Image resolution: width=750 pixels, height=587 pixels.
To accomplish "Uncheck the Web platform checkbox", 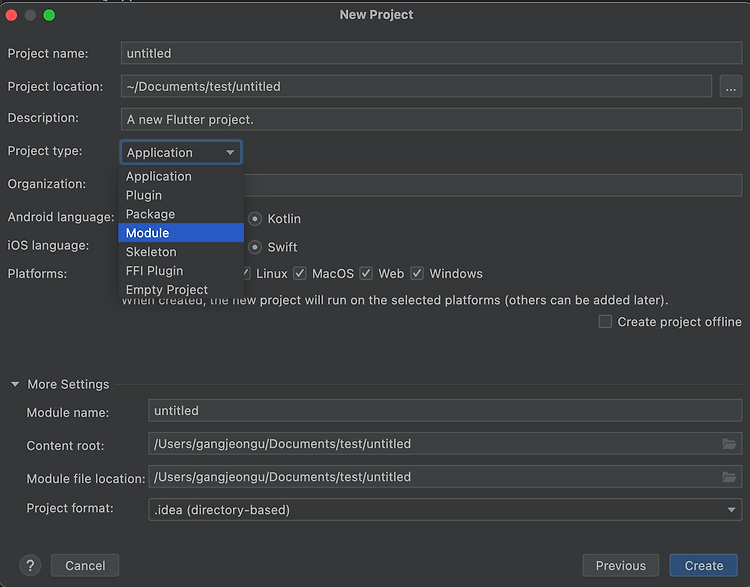I will 366,274.
